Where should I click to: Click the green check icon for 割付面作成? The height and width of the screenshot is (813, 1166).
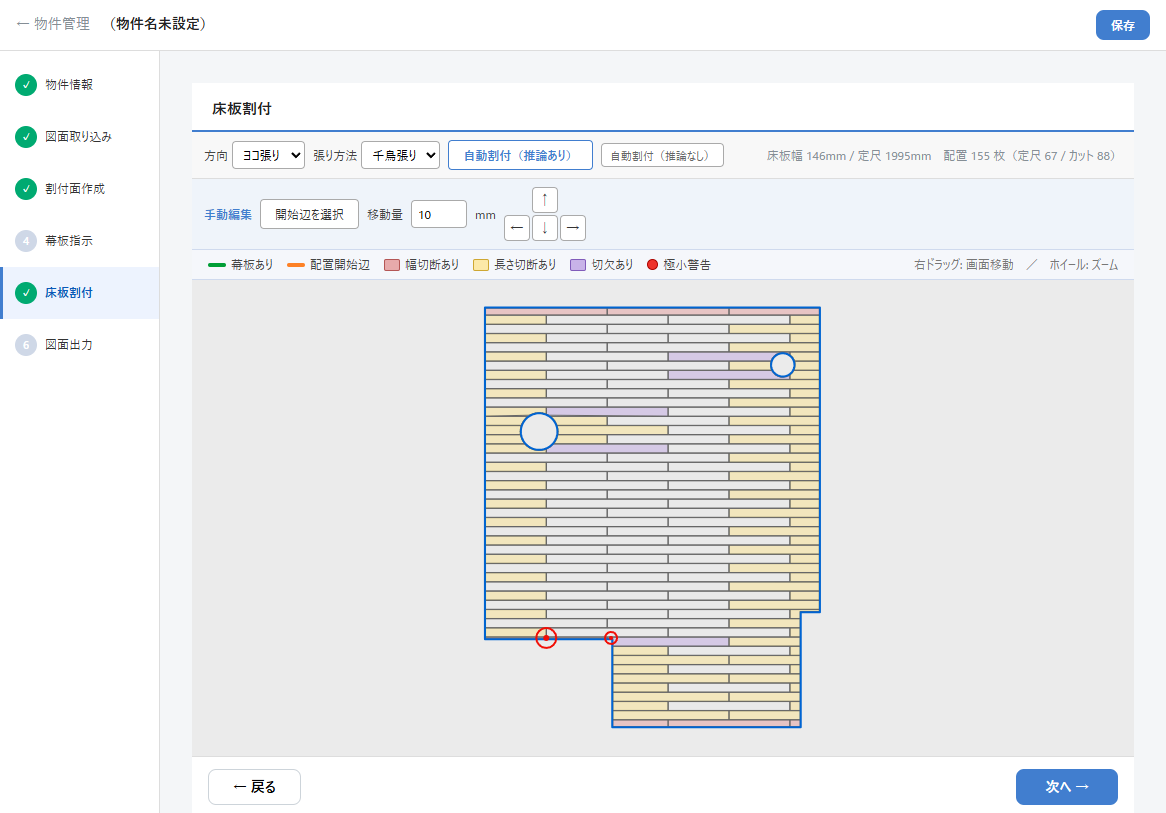click(26, 189)
